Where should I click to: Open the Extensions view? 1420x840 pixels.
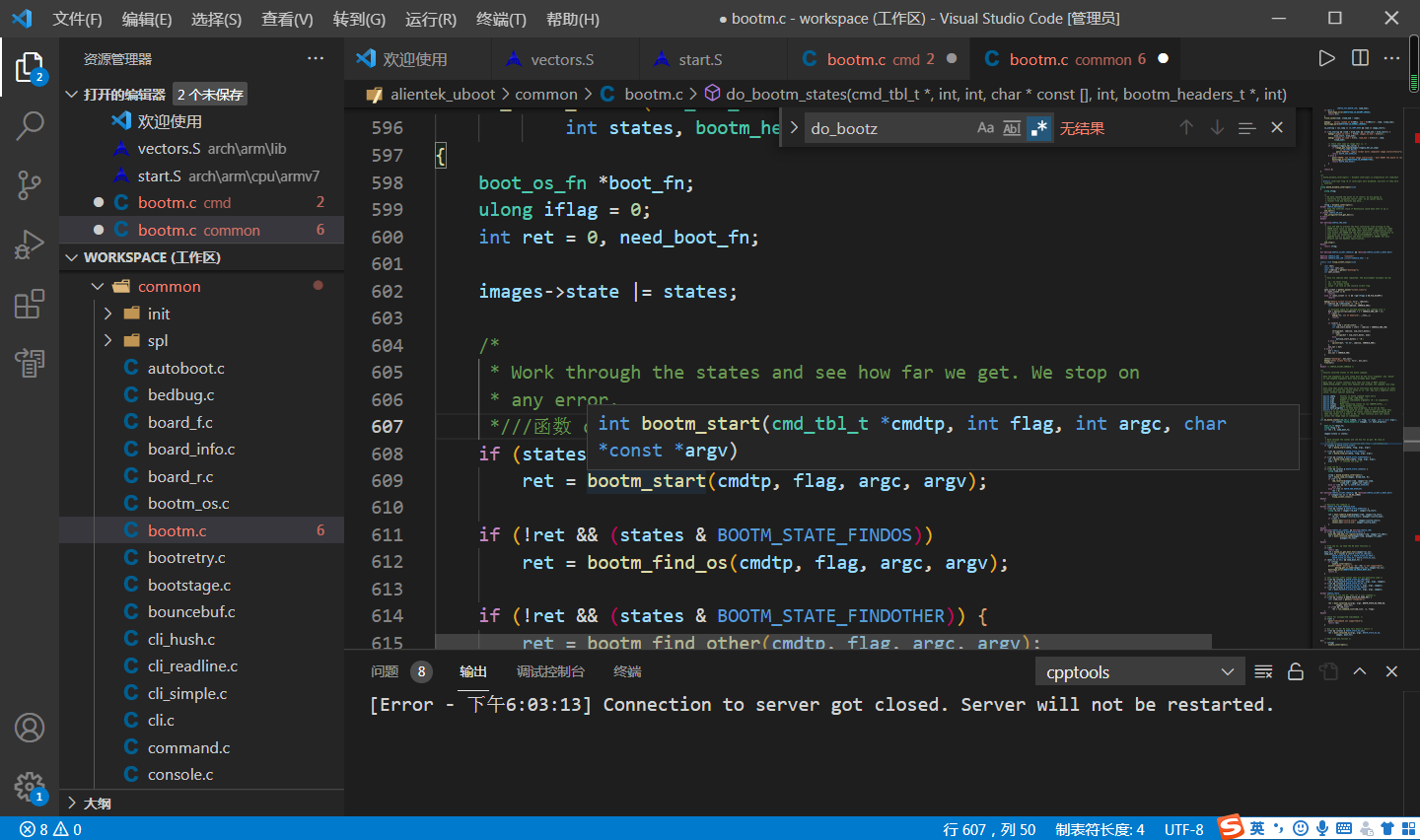30,304
